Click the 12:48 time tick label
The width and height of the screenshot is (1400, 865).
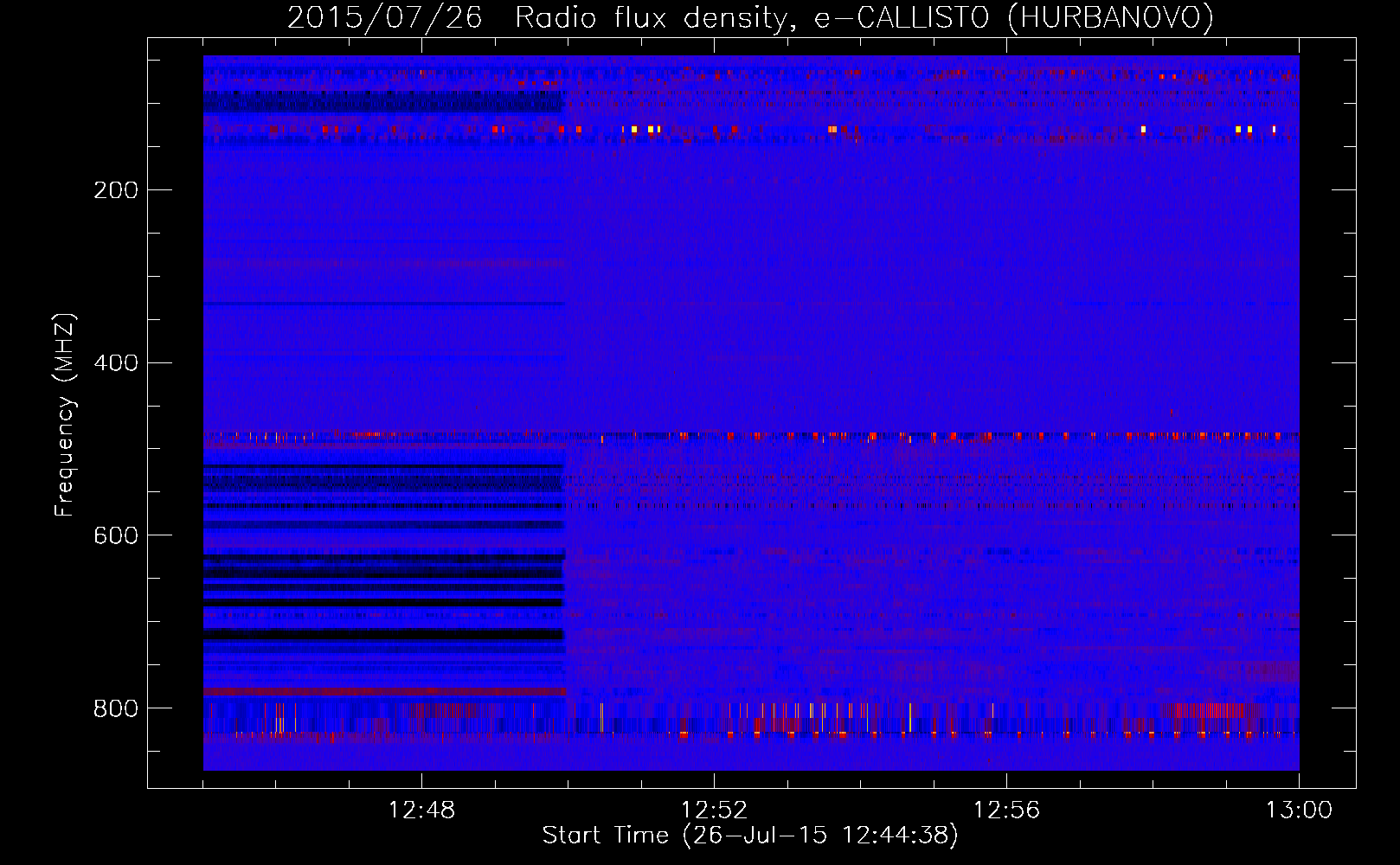421,811
